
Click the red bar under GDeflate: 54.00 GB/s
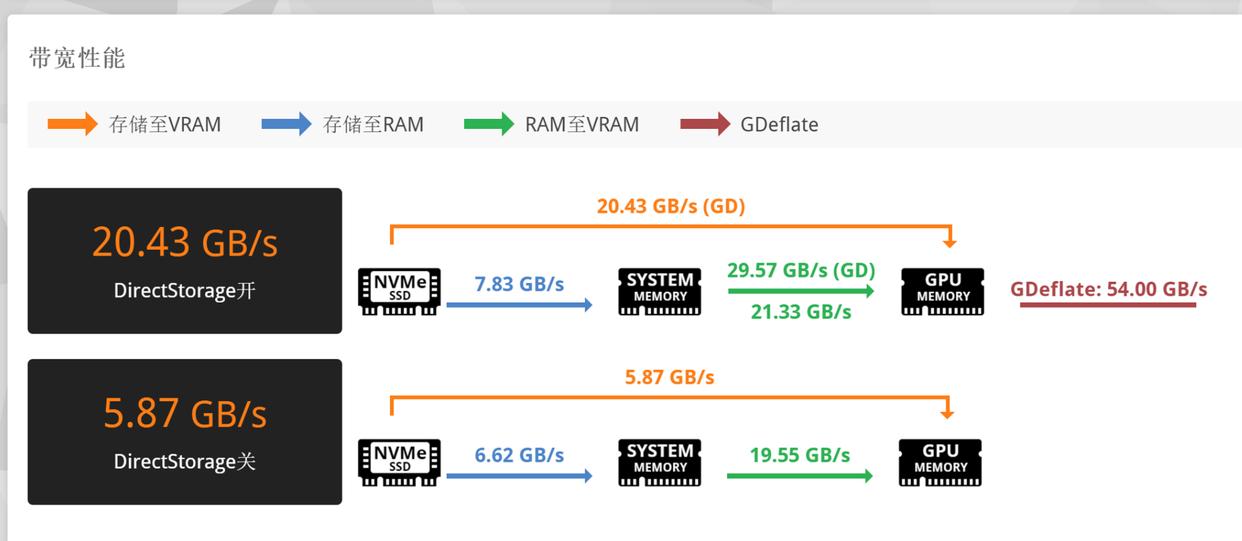click(x=1107, y=305)
